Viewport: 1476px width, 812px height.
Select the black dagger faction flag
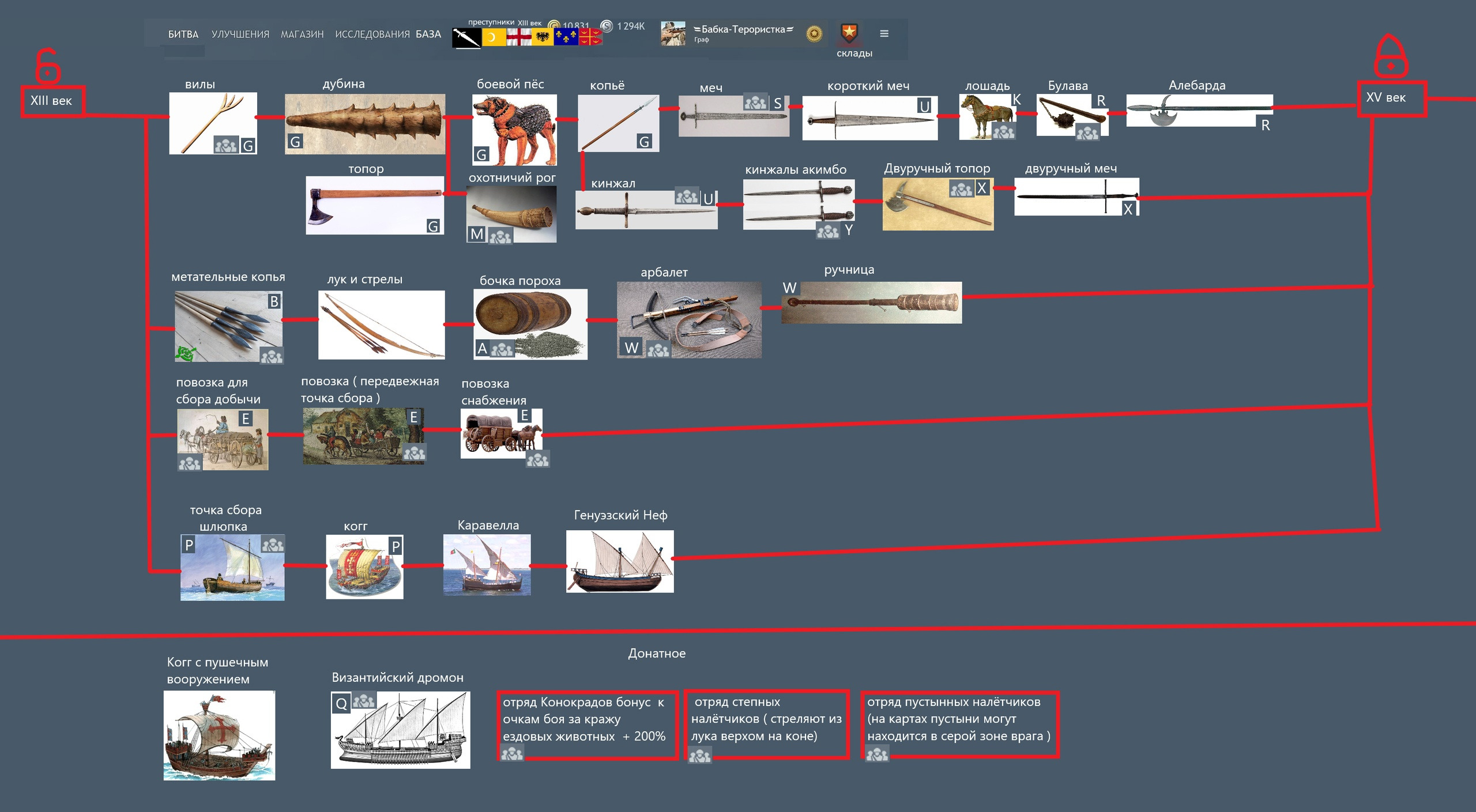(466, 38)
